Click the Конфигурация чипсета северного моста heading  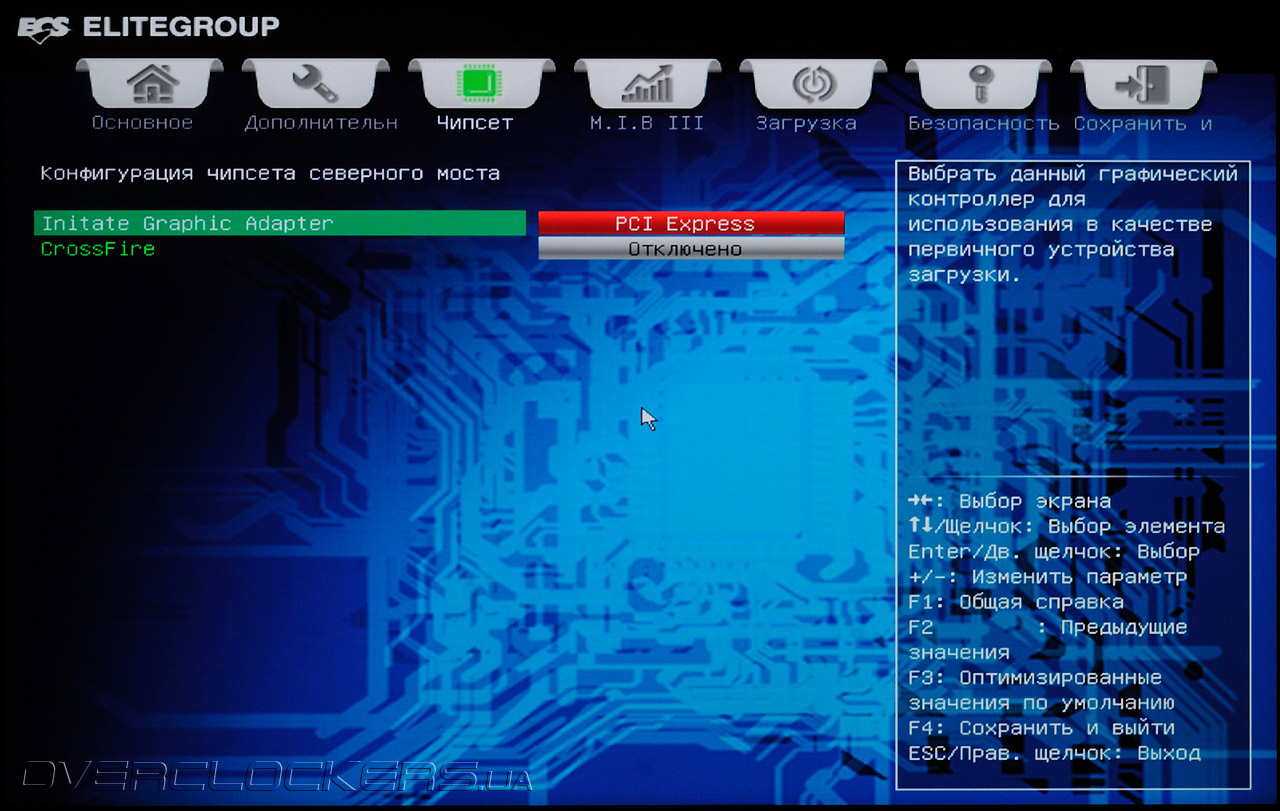(x=270, y=173)
